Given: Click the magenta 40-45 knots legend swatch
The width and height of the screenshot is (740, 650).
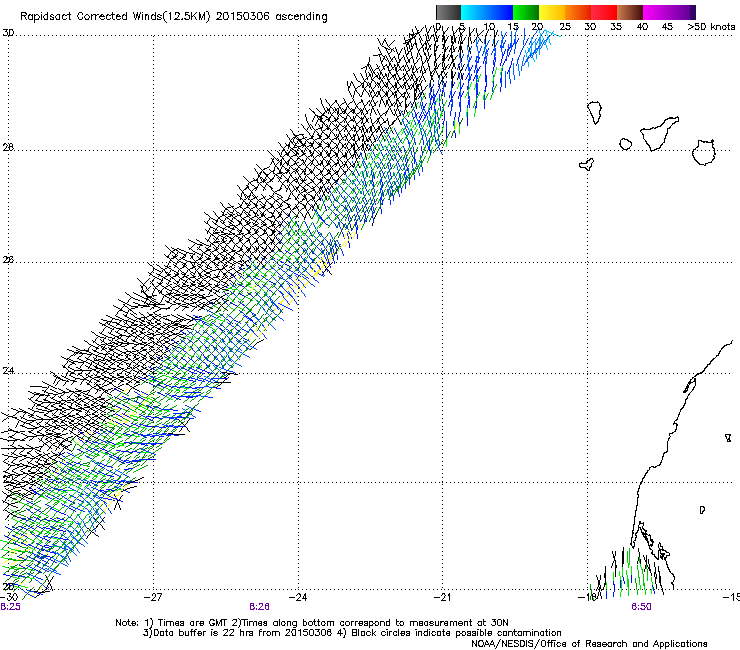Looking at the screenshot, I should [x=656, y=12].
